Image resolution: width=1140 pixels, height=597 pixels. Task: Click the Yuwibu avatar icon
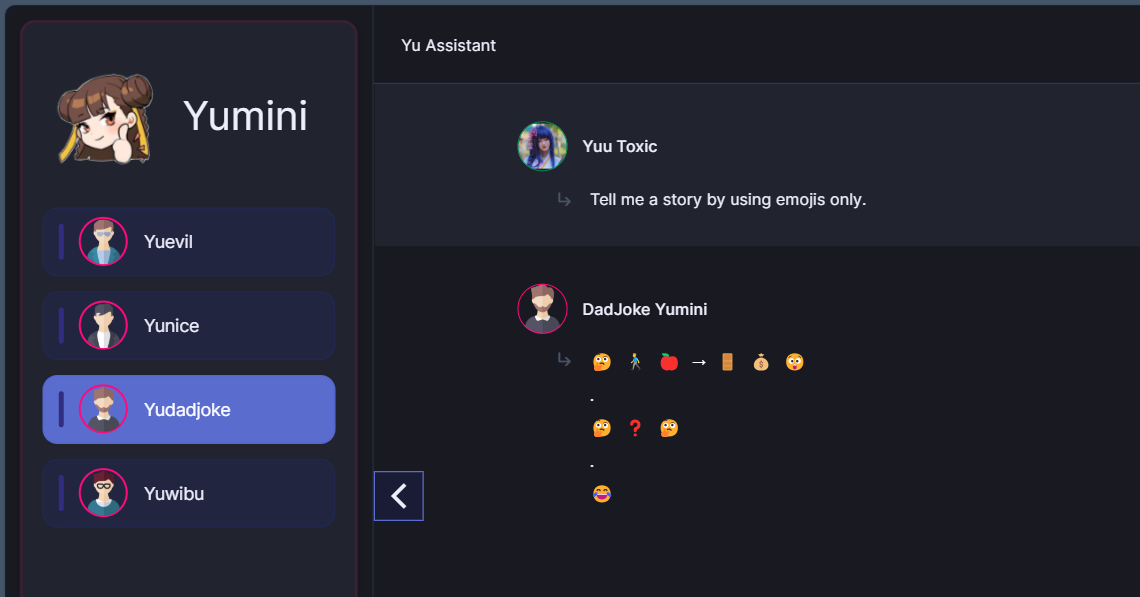(x=103, y=493)
